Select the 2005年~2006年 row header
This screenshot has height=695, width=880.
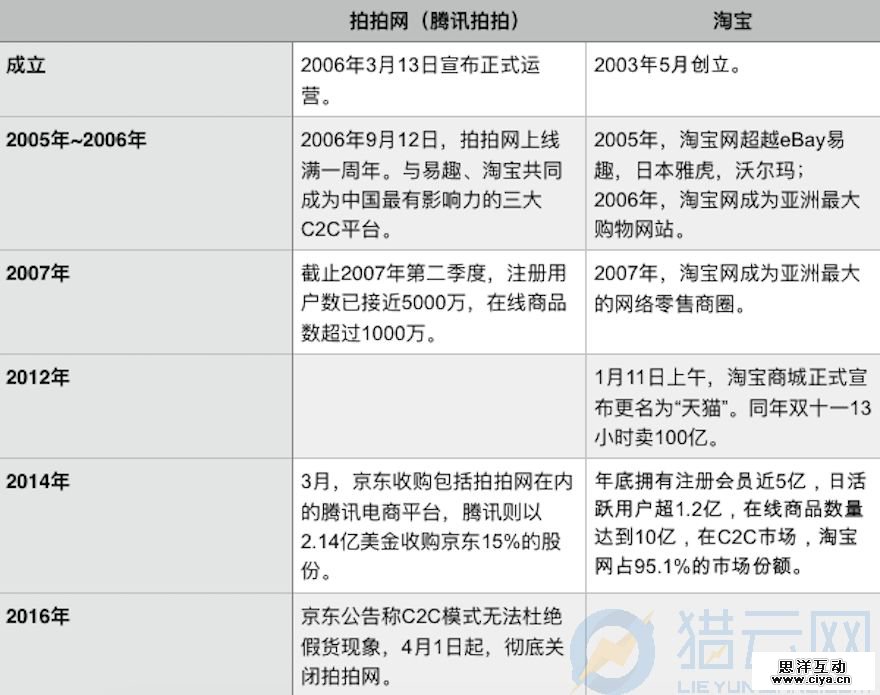tap(76, 140)
